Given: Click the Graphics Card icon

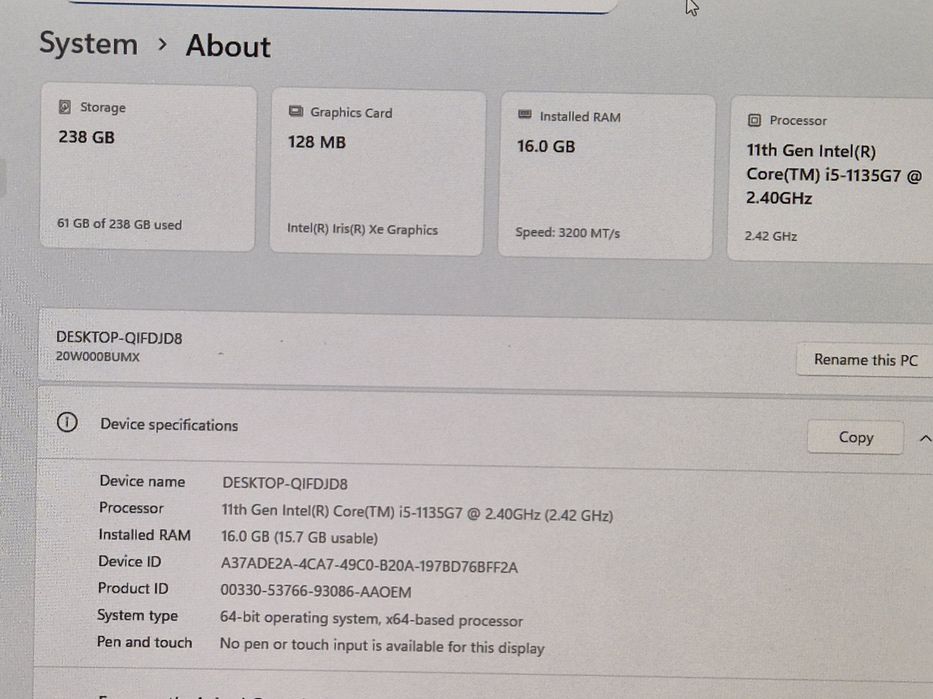Looking at the screenshot, I should pos(296,111).
